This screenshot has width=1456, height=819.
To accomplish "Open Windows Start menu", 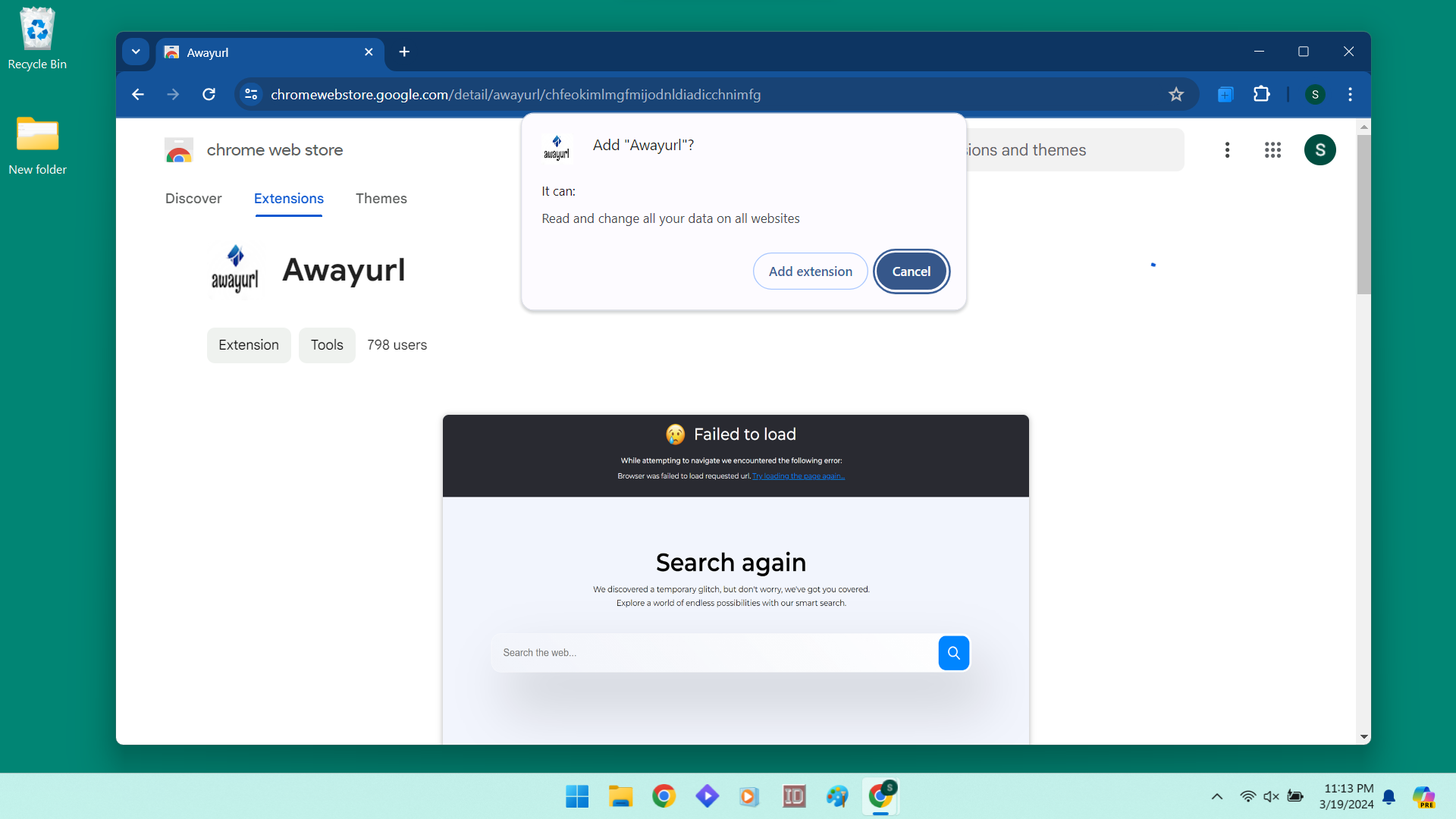I will tap(577, 796).
